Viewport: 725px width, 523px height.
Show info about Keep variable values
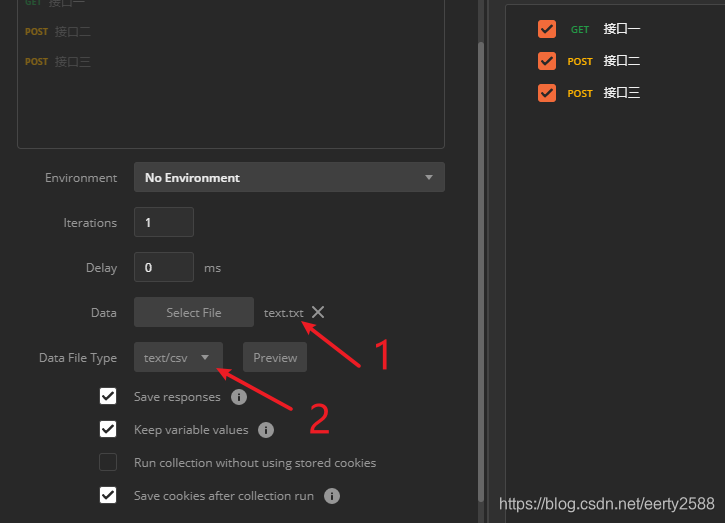[266, 430]
